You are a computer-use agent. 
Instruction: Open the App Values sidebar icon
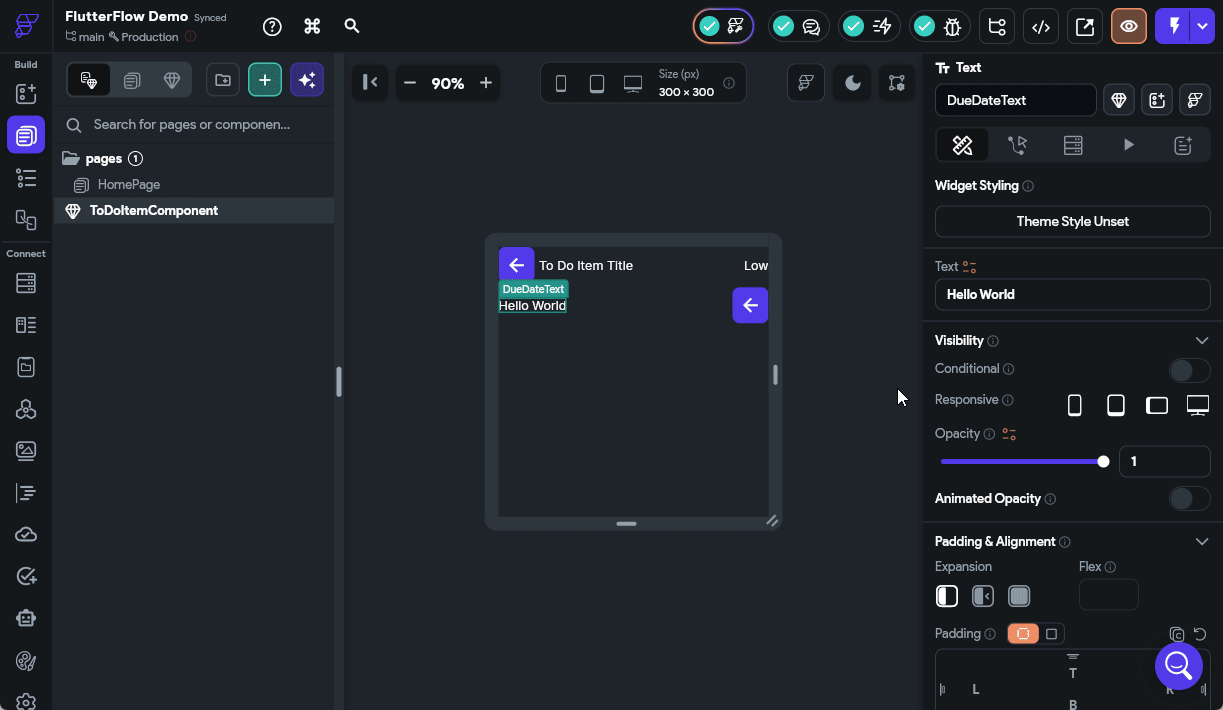26,367
